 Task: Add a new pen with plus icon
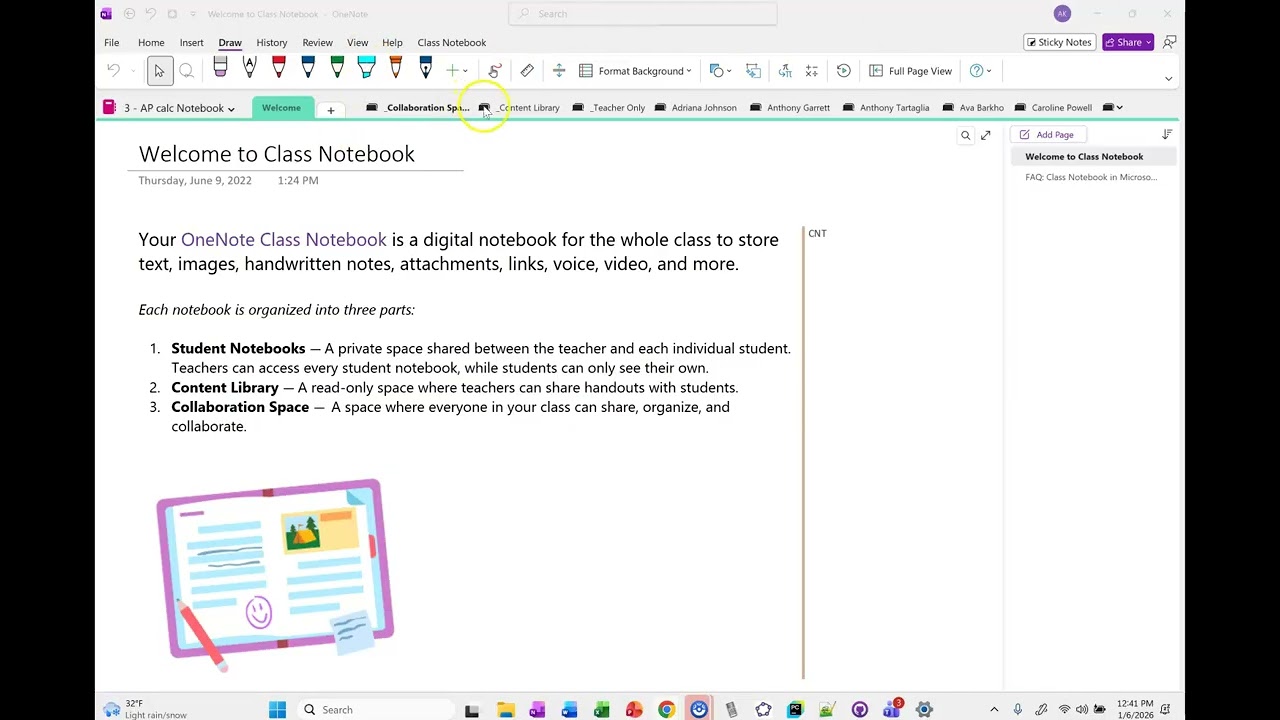point(452,71)
